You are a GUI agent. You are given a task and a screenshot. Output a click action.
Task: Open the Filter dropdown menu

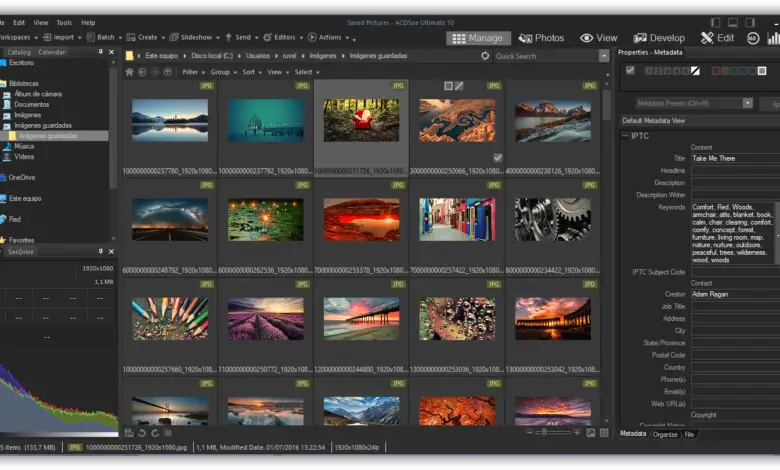coord(192,72)
